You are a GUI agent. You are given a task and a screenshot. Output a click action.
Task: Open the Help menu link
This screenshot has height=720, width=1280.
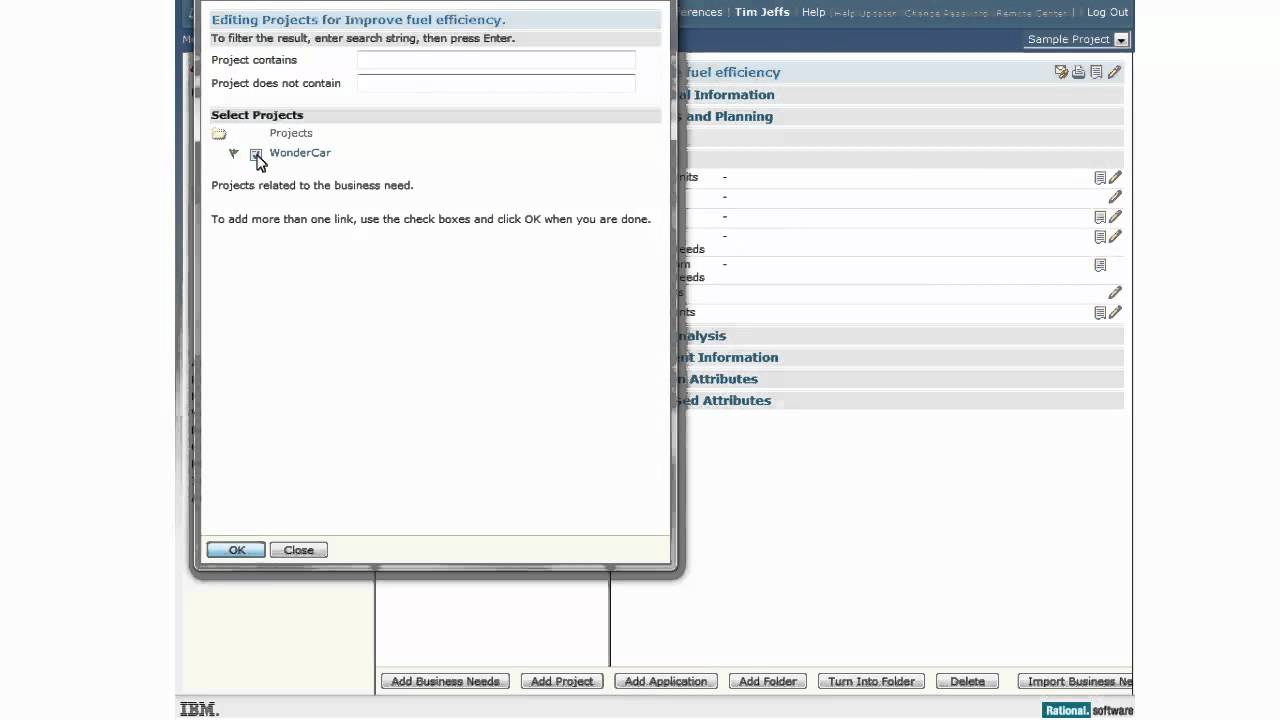[x=813, y=12]
